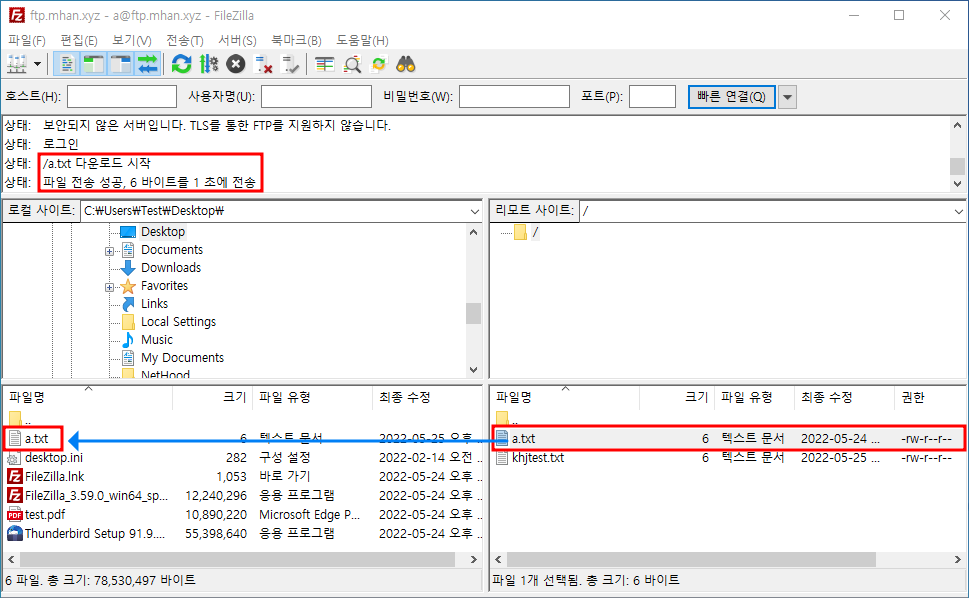This screenshot has height=598, width=969.
Task: Open 북마크(B) menu
Action: 297,40
